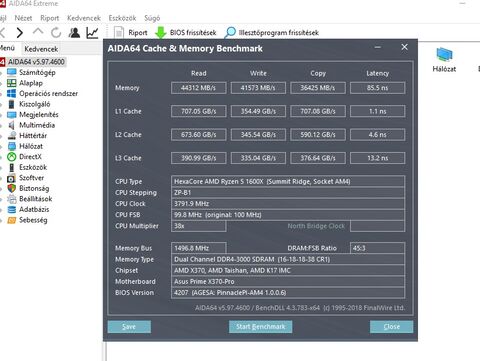Select the Operációs rendszer Windows icon
This screenshot has width=480, height=361.
click(x=12, y=93)
